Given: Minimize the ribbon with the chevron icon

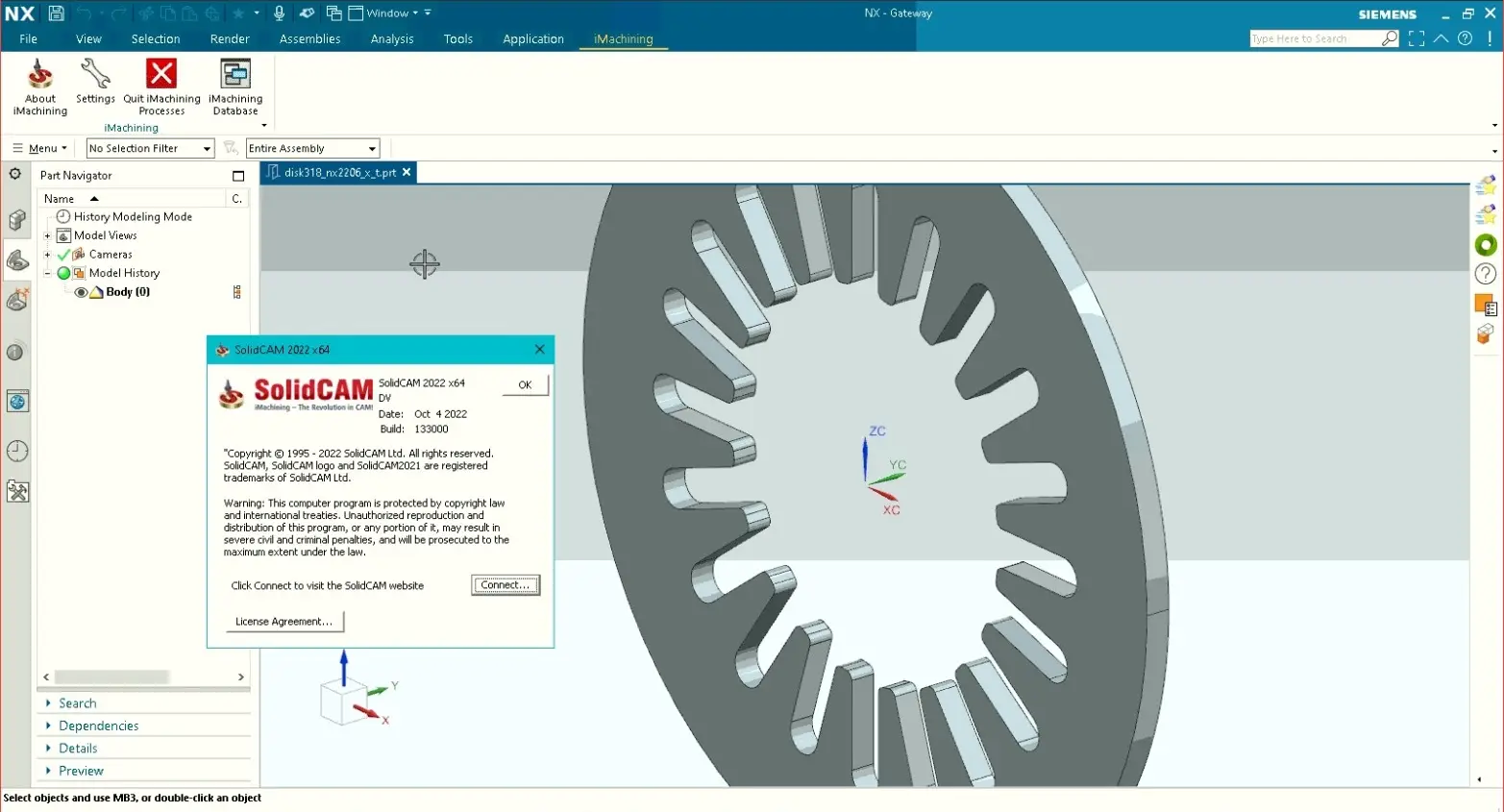Looking at the screenshot, I should (x=1441, y=38).
